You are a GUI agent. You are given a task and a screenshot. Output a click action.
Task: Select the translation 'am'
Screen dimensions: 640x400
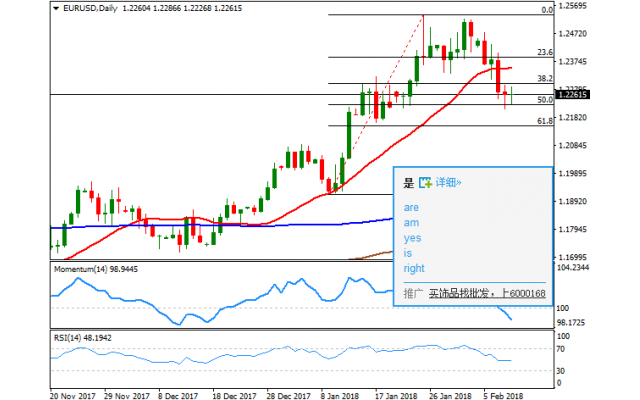coord(411,223)
